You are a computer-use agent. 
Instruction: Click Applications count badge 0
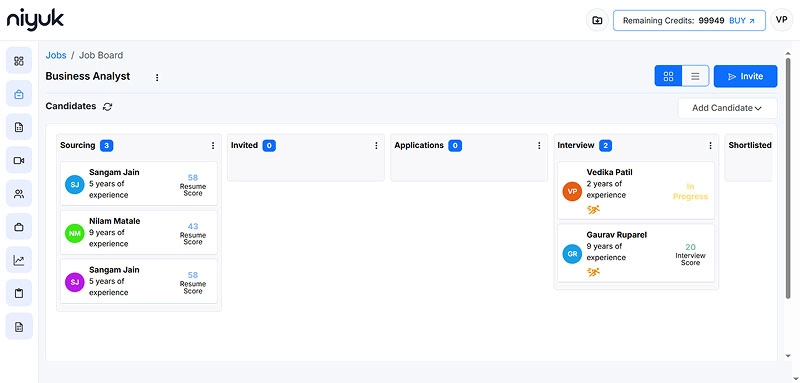tap(455, 146)
